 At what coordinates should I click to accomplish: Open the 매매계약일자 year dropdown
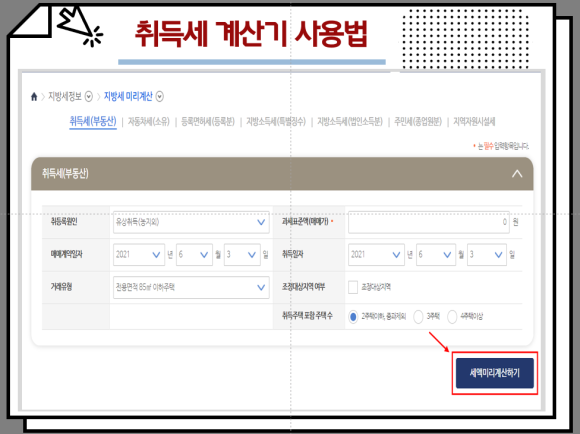139,255
